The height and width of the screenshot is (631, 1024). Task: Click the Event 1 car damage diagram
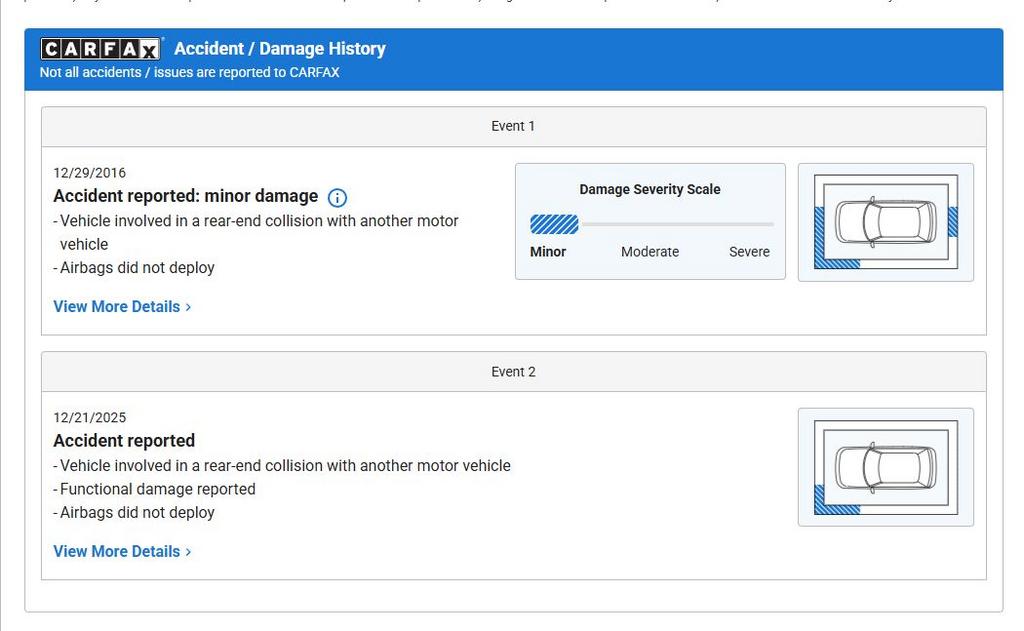[885, 222]
